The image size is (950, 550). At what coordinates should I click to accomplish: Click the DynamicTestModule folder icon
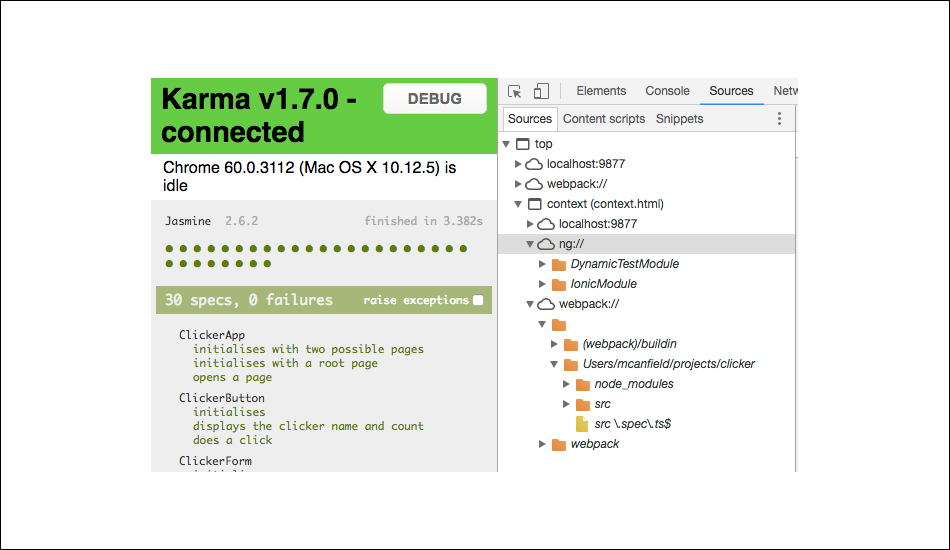pyautogui.click(x=559, y=265)
